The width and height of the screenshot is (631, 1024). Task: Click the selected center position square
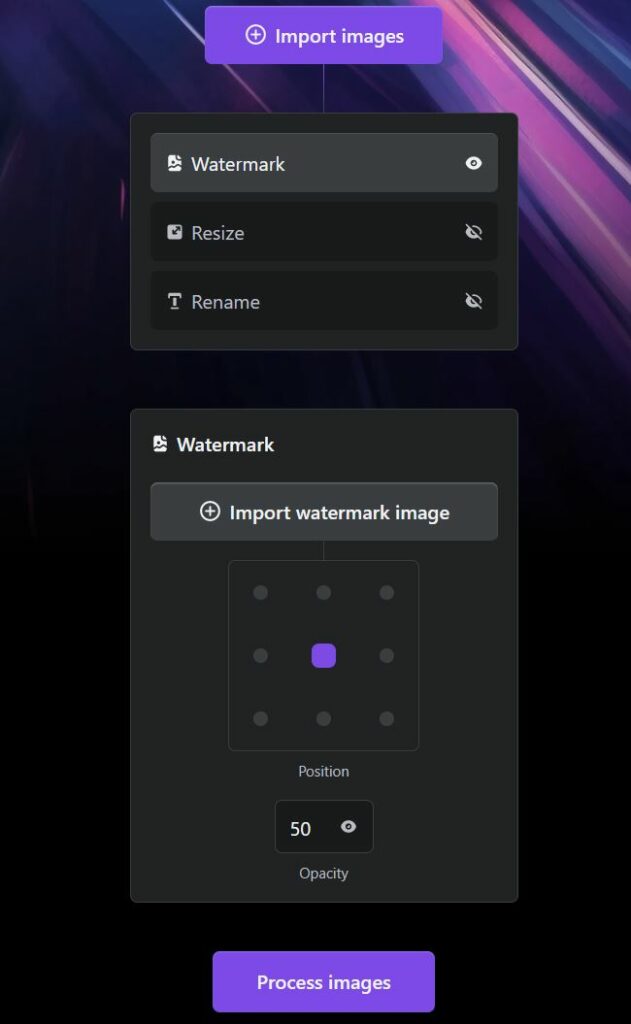tap(323, 655)
